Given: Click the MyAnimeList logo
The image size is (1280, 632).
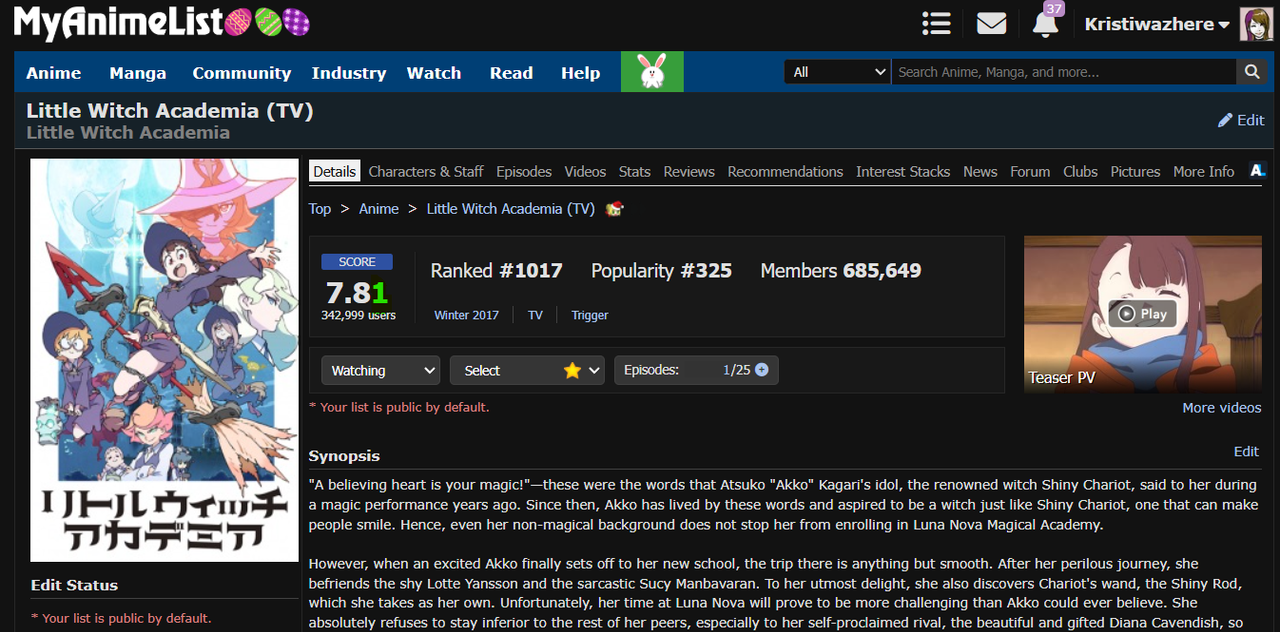Looking at the screenshot, I should tap(117, 23).
